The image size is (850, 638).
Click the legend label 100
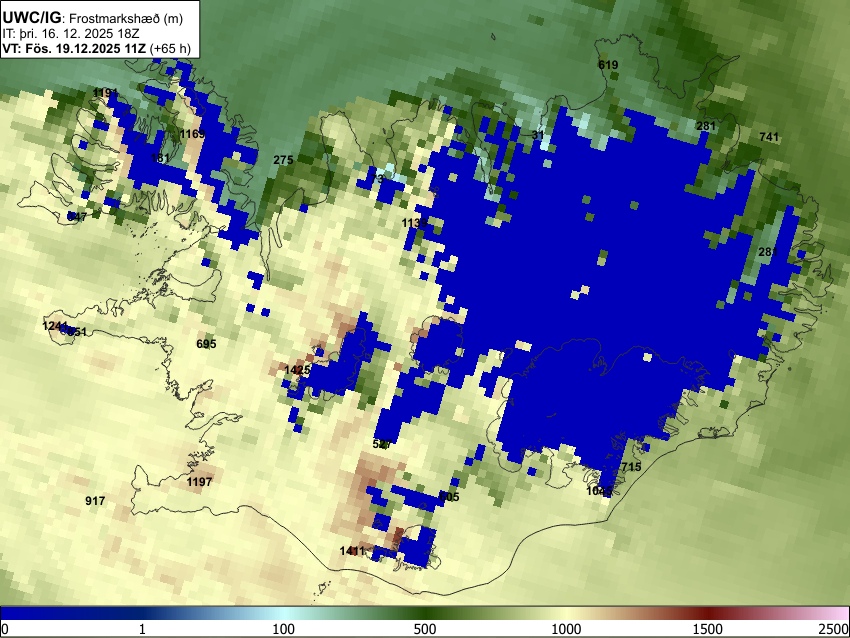click(x=284, y=629)
